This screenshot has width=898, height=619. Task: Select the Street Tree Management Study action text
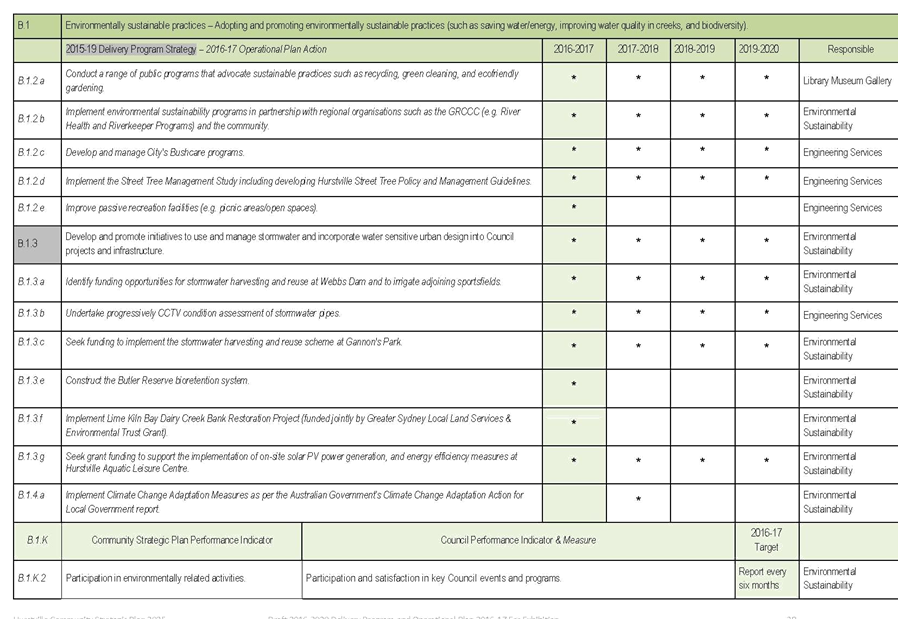pos(300,181)
